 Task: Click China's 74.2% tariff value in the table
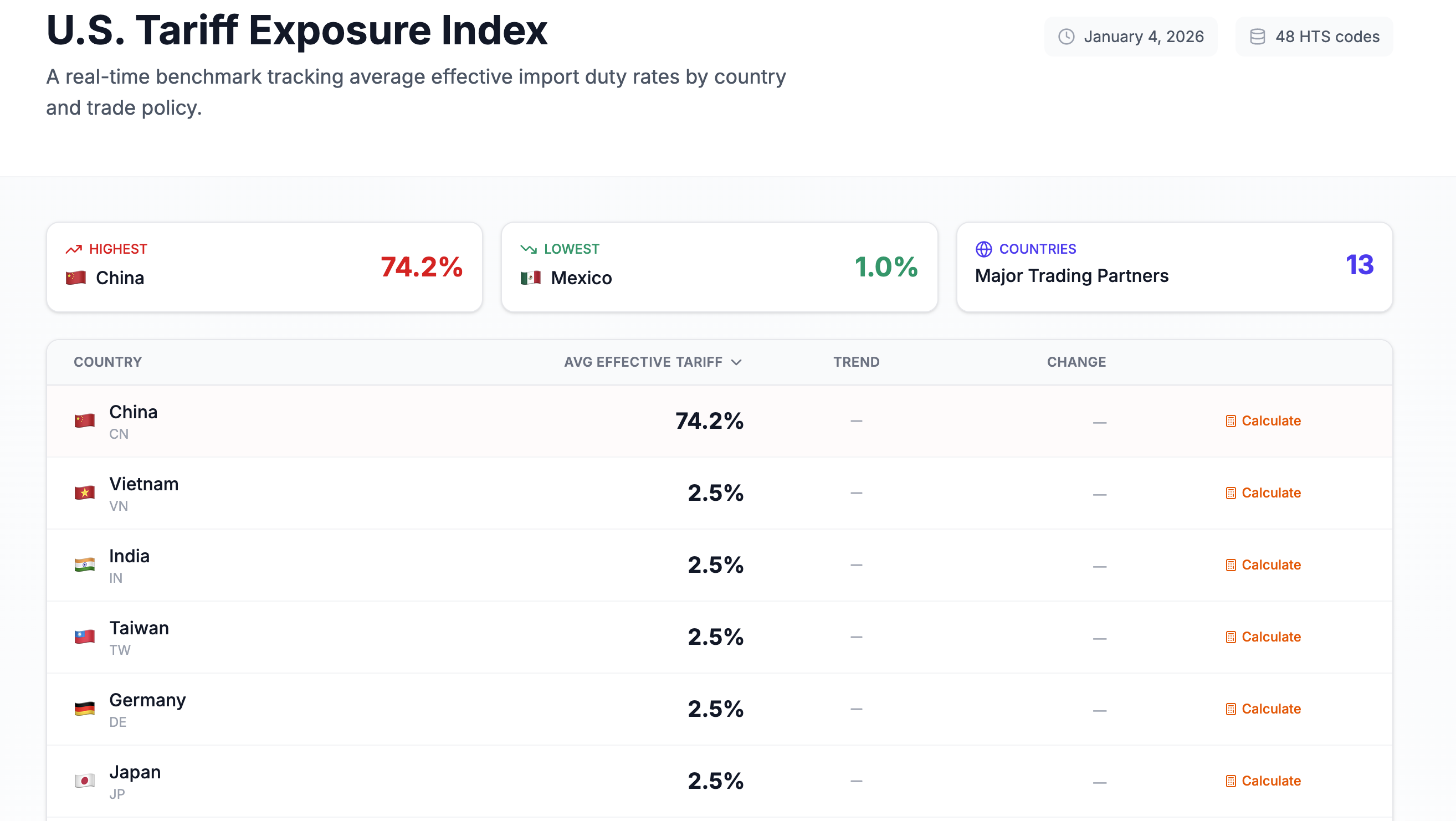point(709,421)
